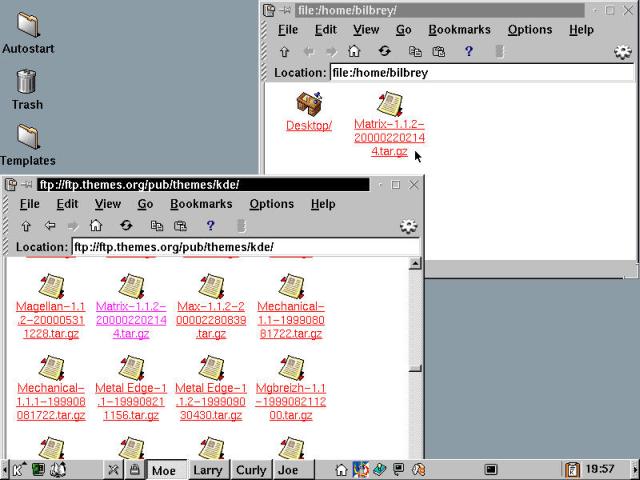The height and width of the screenshot is (480, 640).
Task: Open window menu of ftp themes window
Action: 12,185
